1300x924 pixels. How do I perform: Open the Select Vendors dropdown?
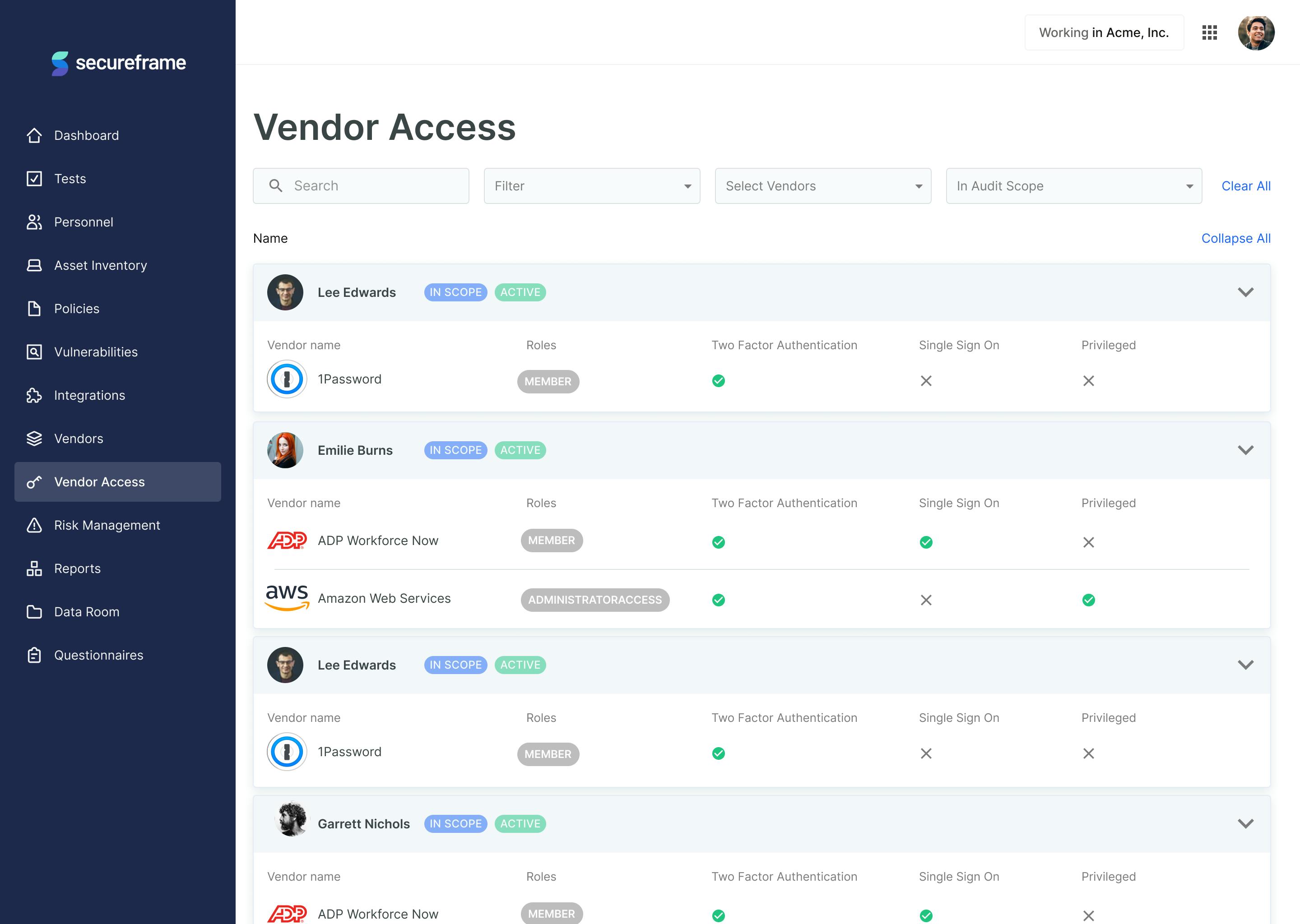click(822, 186)
